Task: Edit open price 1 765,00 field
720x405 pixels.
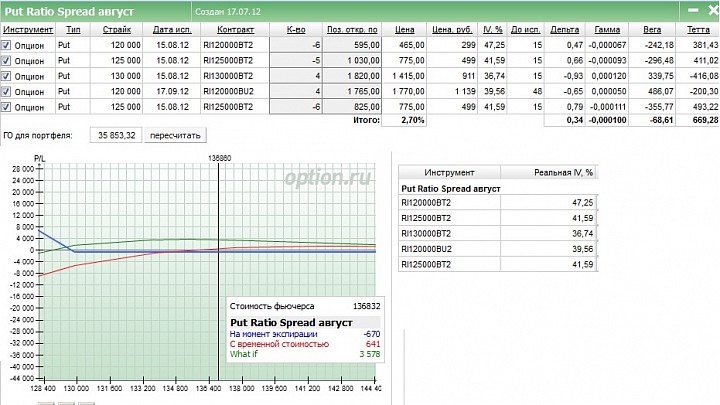Action: [x=352, y=91]
